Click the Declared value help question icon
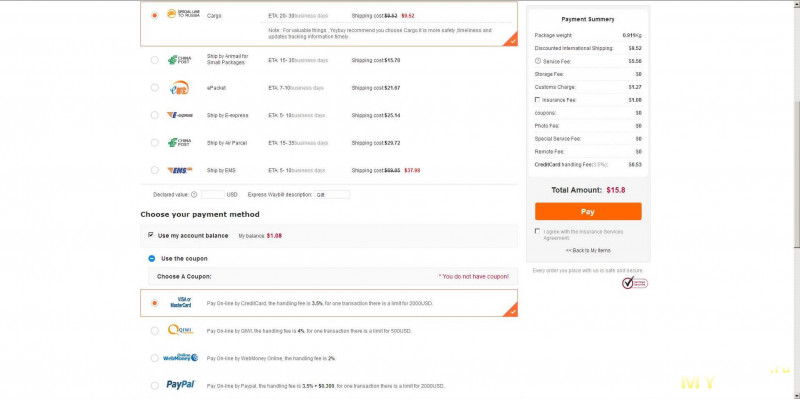The width and height of the screenshot is (800, 399). (194, 194)
